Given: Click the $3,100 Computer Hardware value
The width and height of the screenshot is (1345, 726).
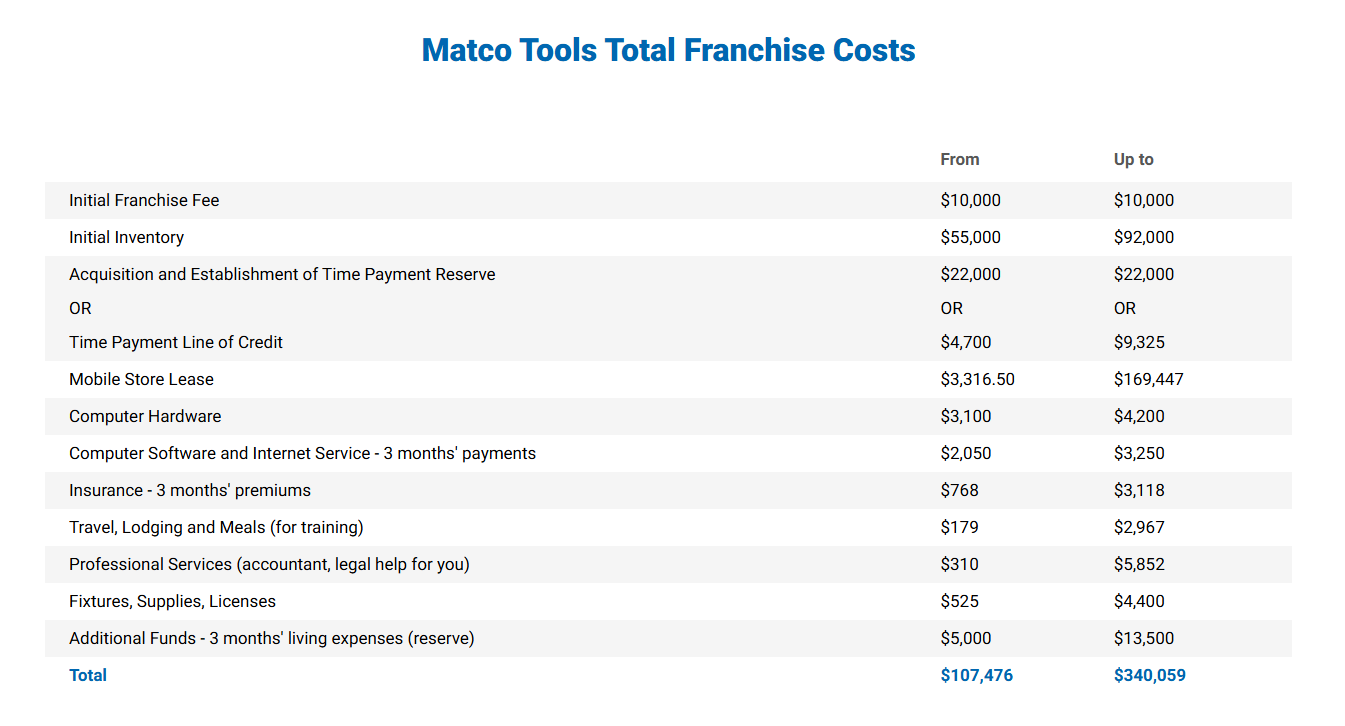Looking at the screenshot, I should click(x=966, y=416).
